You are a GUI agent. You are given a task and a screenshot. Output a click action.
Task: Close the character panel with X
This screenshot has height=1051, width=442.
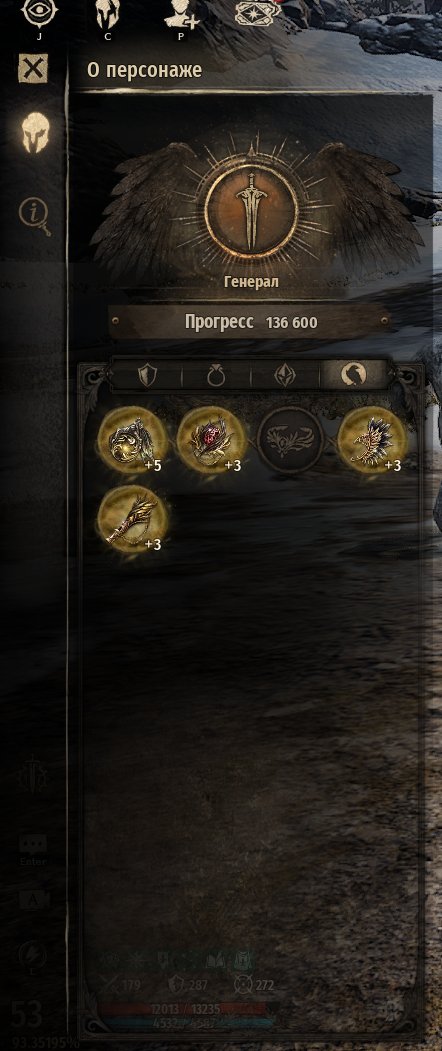[x=33, y=68]
